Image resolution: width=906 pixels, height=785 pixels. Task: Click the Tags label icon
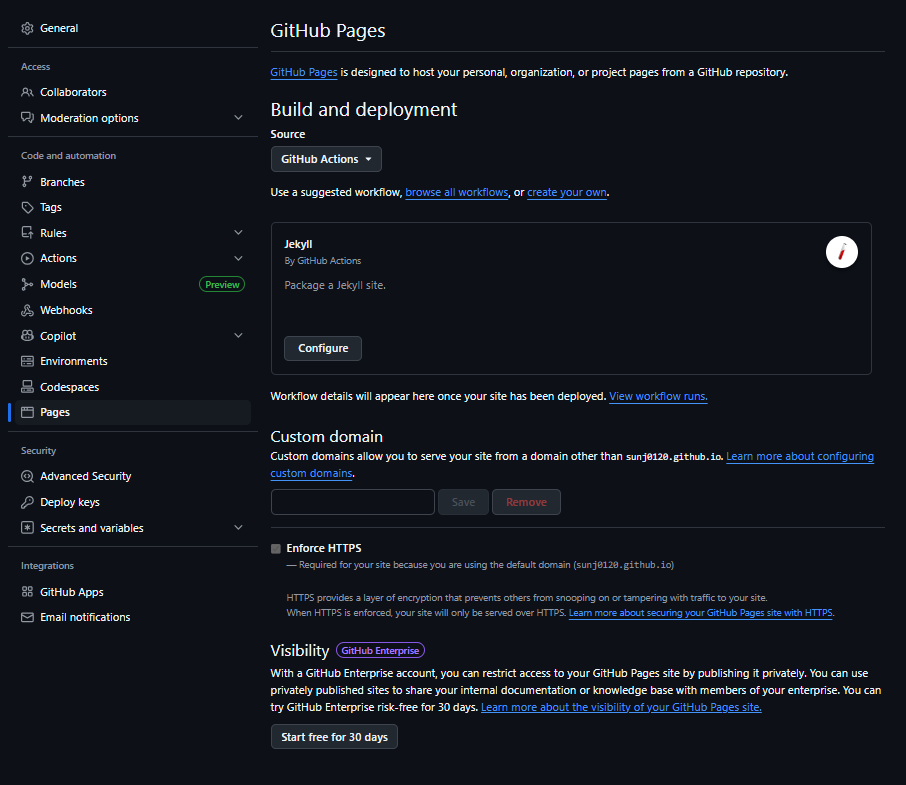27,207
